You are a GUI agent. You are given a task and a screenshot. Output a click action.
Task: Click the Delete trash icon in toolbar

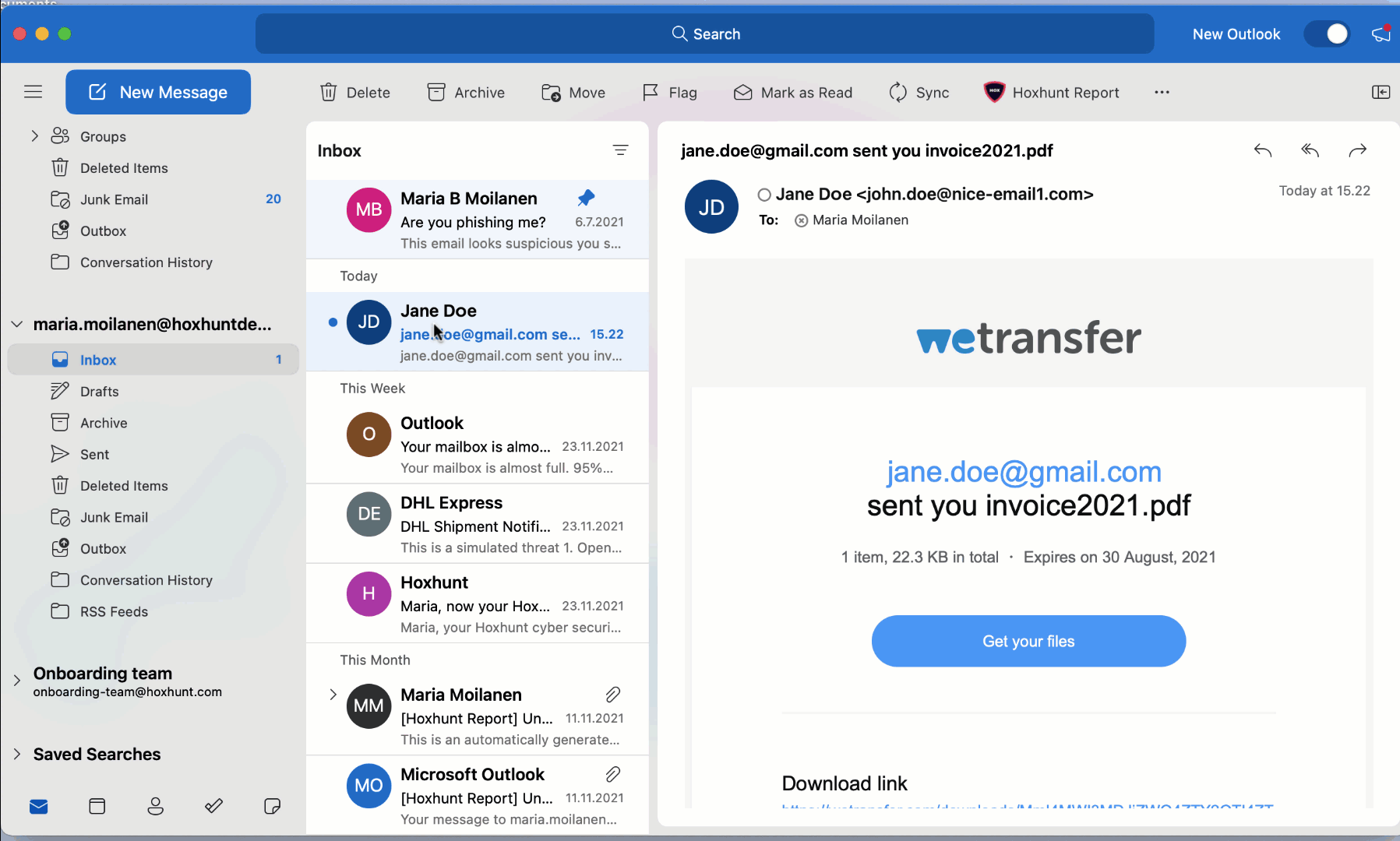329,93
